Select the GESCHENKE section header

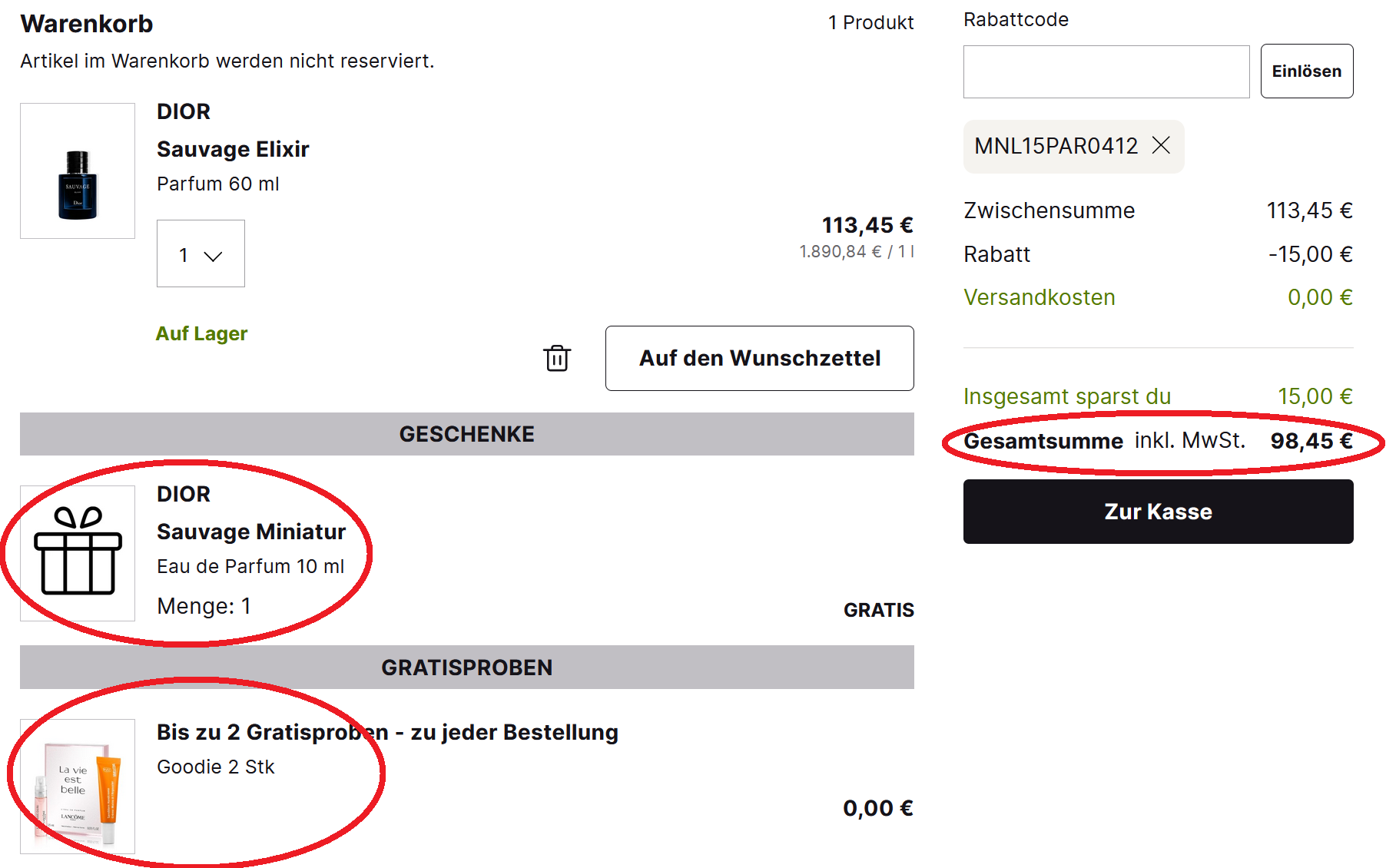coord(466,434)
